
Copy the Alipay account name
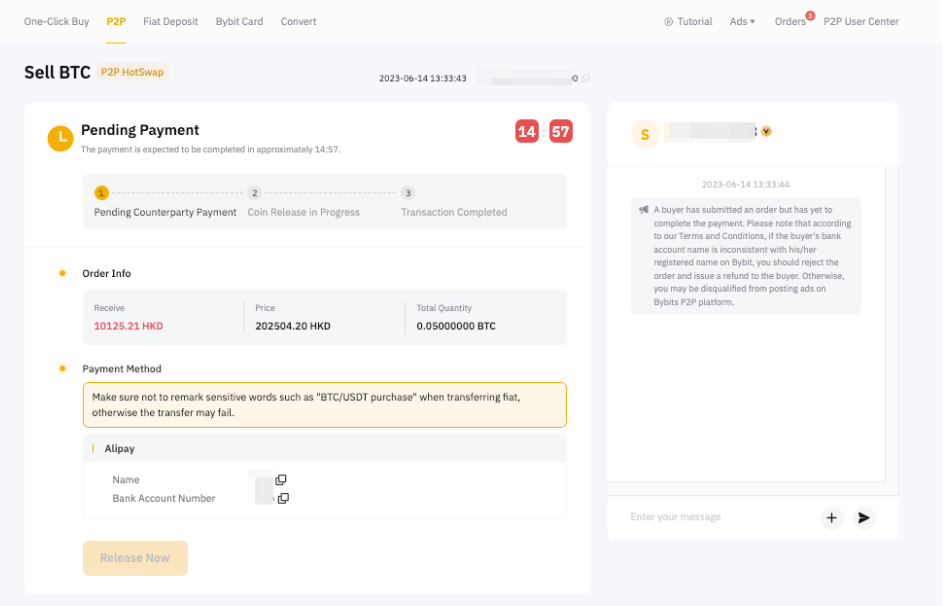(x=281, y=480)
